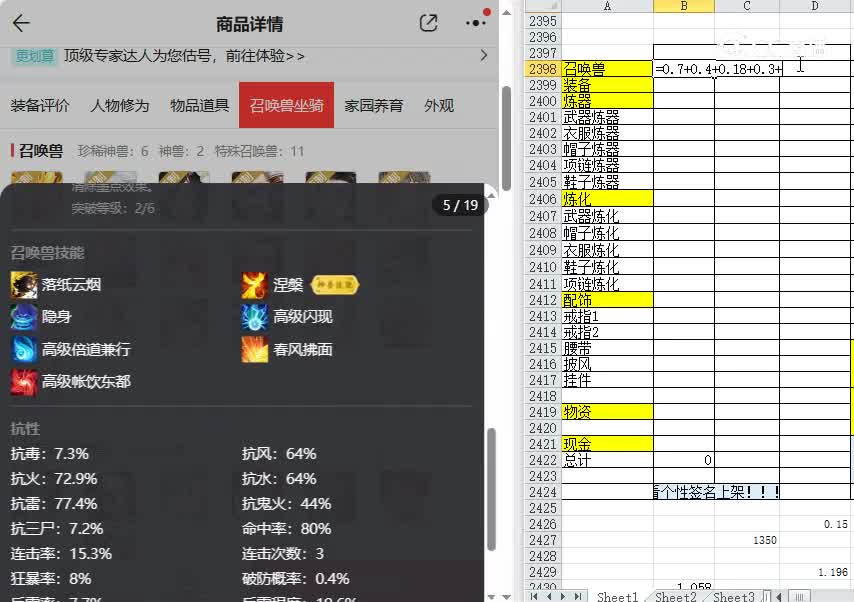Image resolution: width=854 pixels, height=602 pixels.
Task: Select the product page vertical scrollbar thumb
Action: (506, 138)
